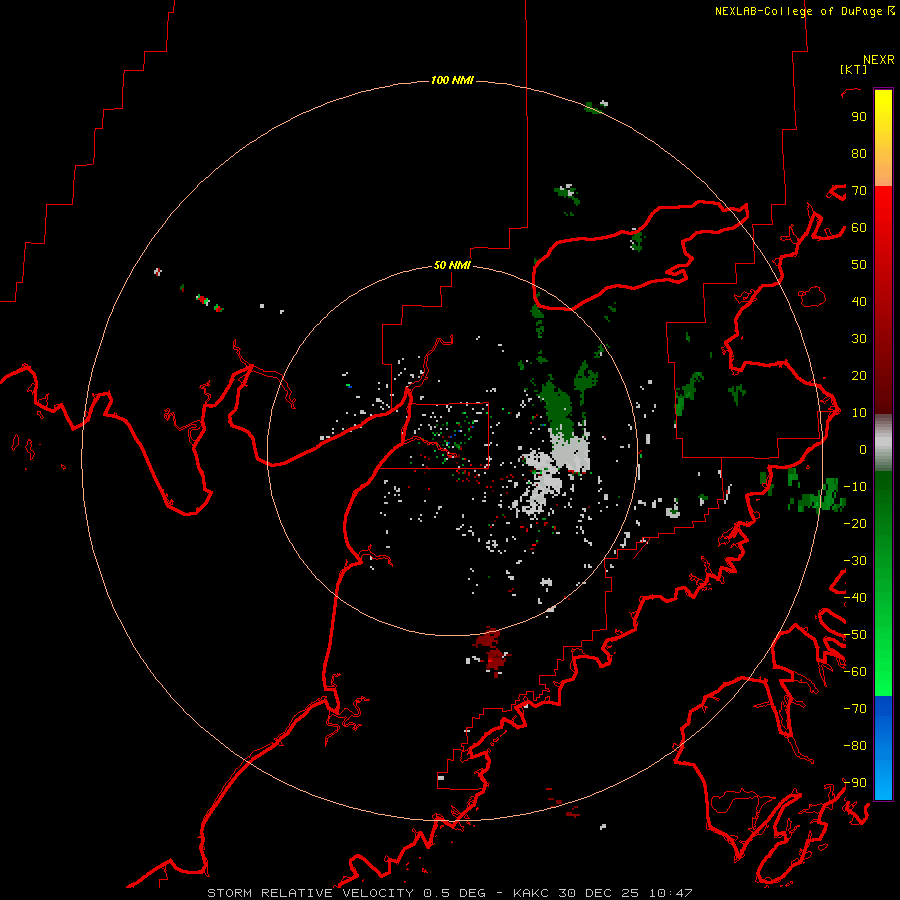
Task: Click the -40 value on the velocity scale
Action: point(855,598)
